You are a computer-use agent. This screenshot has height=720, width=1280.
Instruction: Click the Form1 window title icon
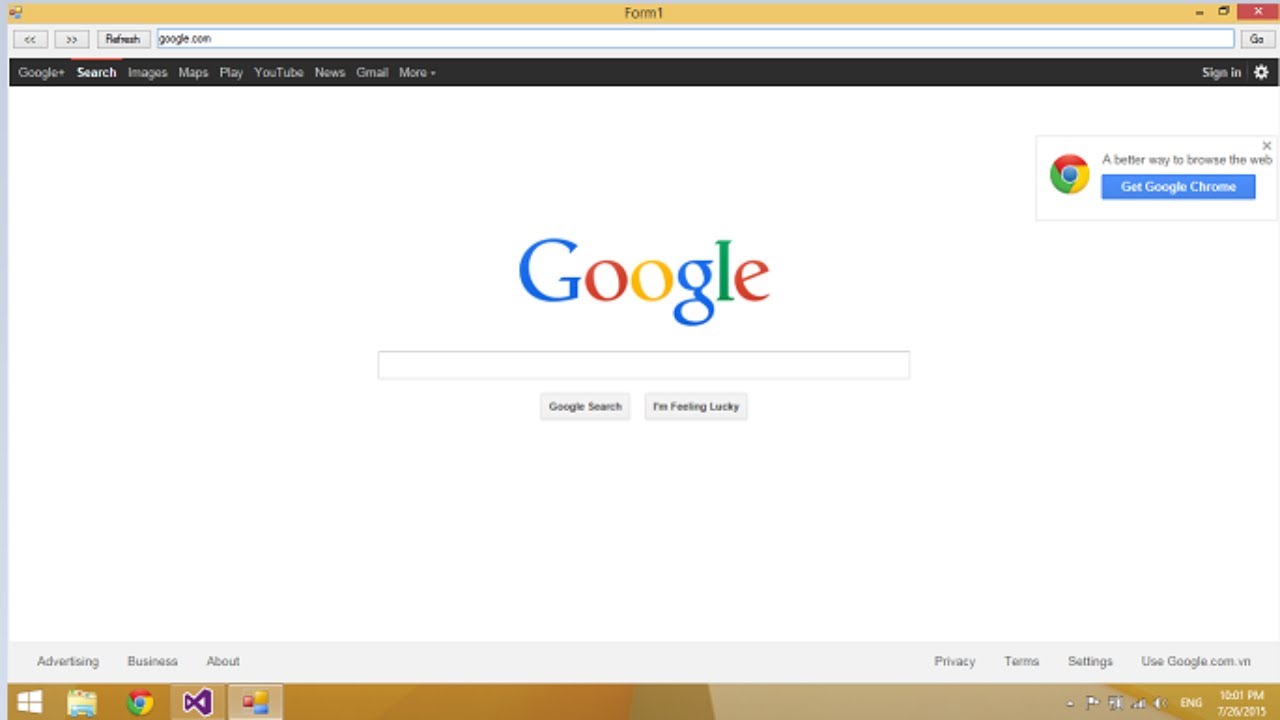[15, 12]
